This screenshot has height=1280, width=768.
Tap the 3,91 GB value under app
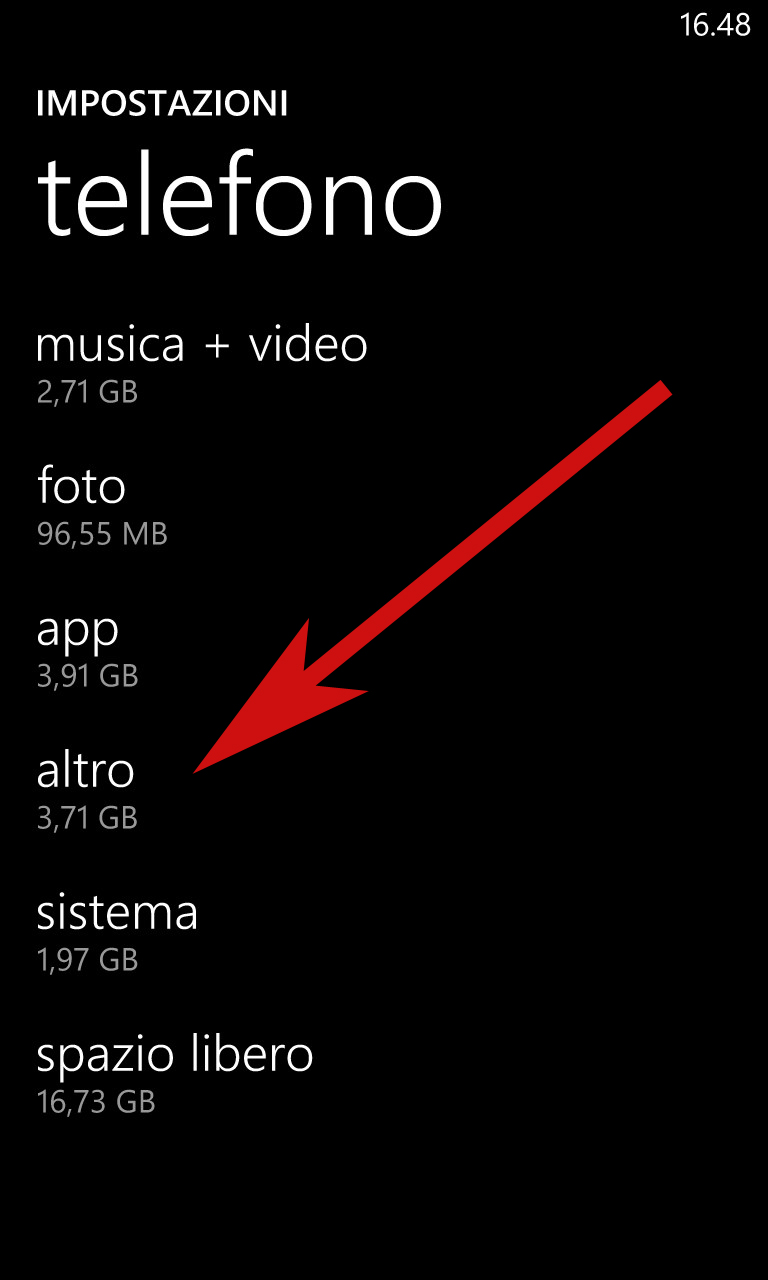(x=87, y=676)
